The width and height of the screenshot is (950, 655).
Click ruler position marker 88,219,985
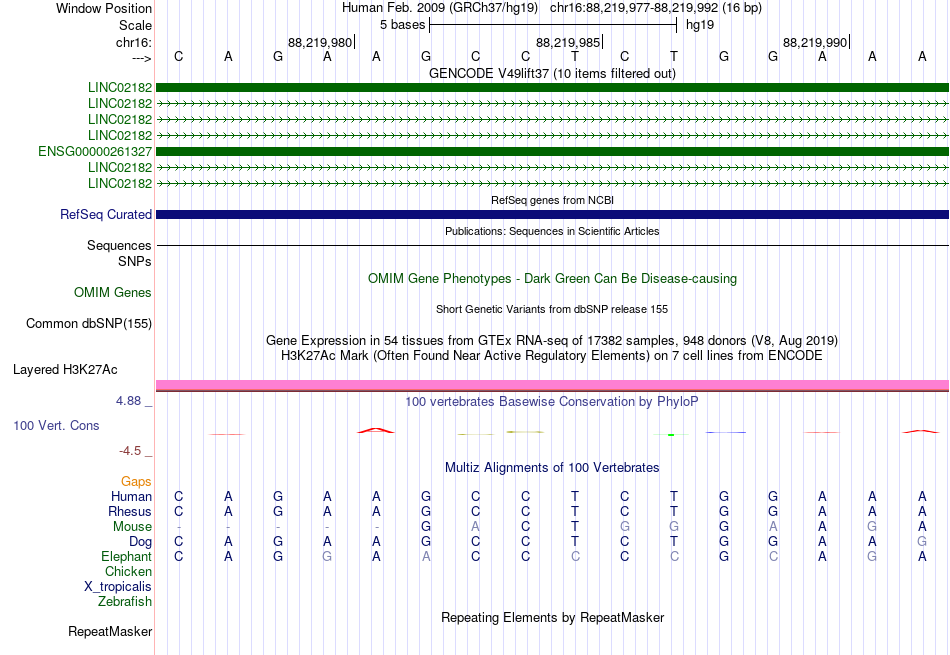[568, 42]
